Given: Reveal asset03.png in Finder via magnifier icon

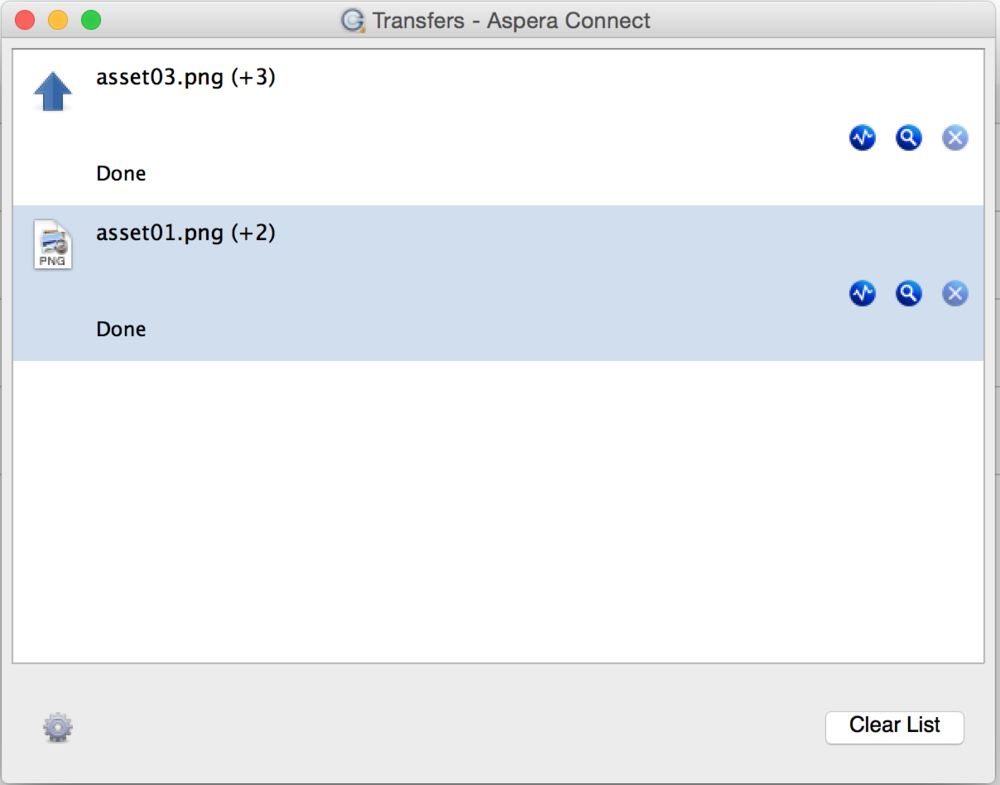Looking at the screenshot, I should 908,138.
